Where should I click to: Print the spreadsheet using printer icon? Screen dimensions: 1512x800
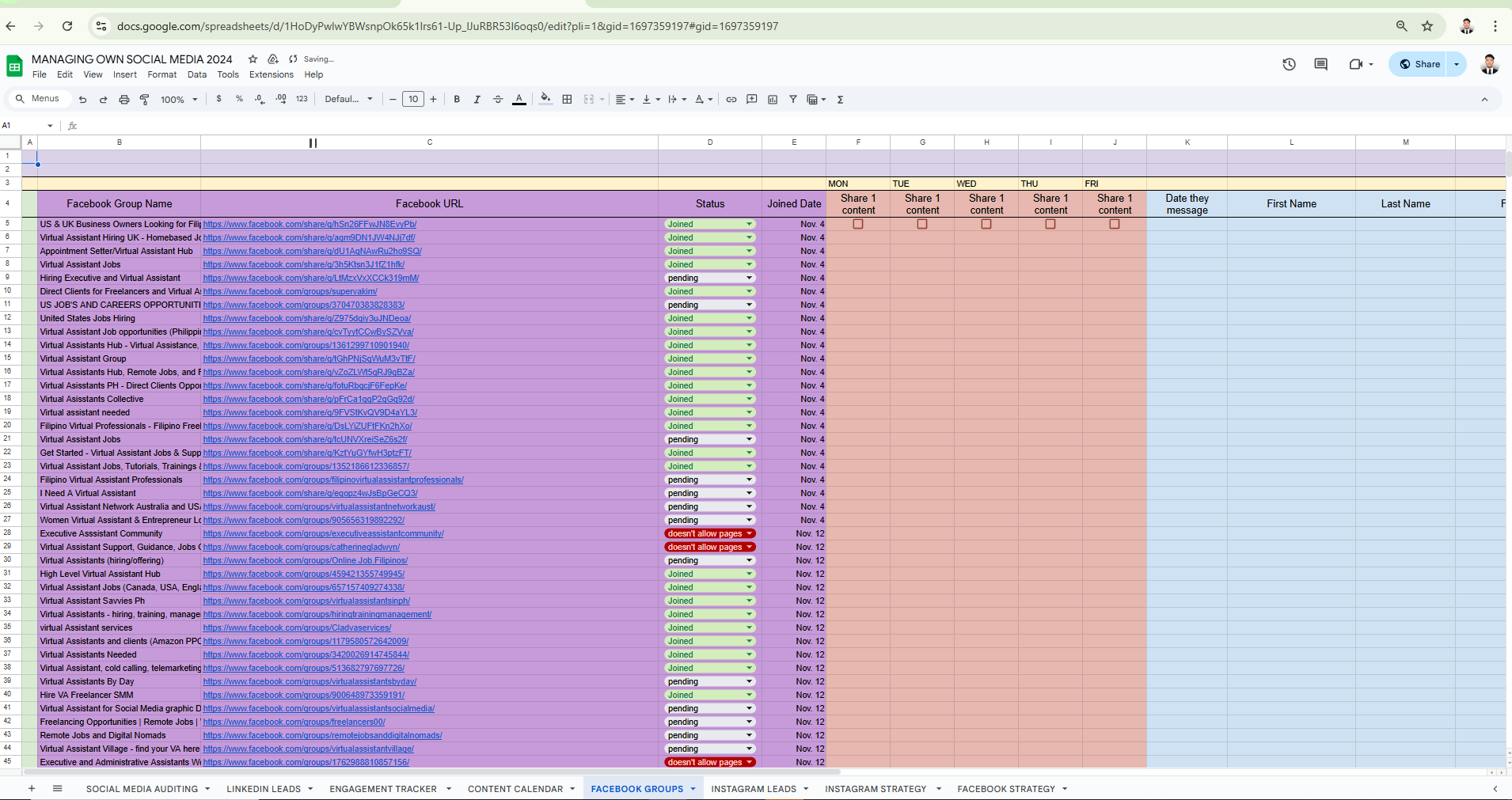click(x=124, y=100)
